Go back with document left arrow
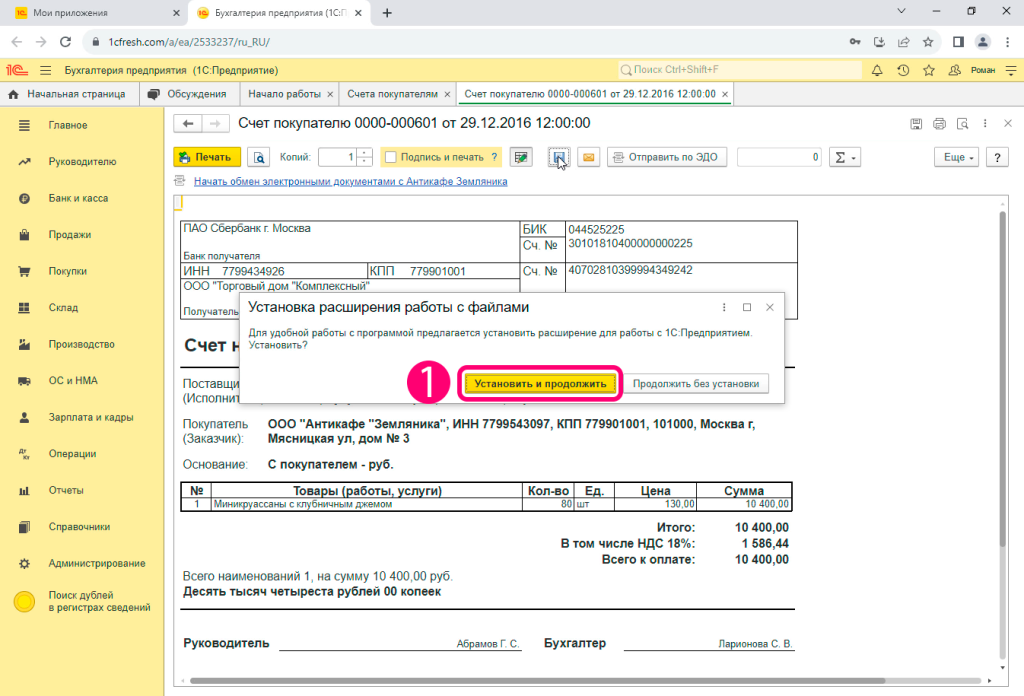Viewport: 1024px width, 696px height. point(188,123)
